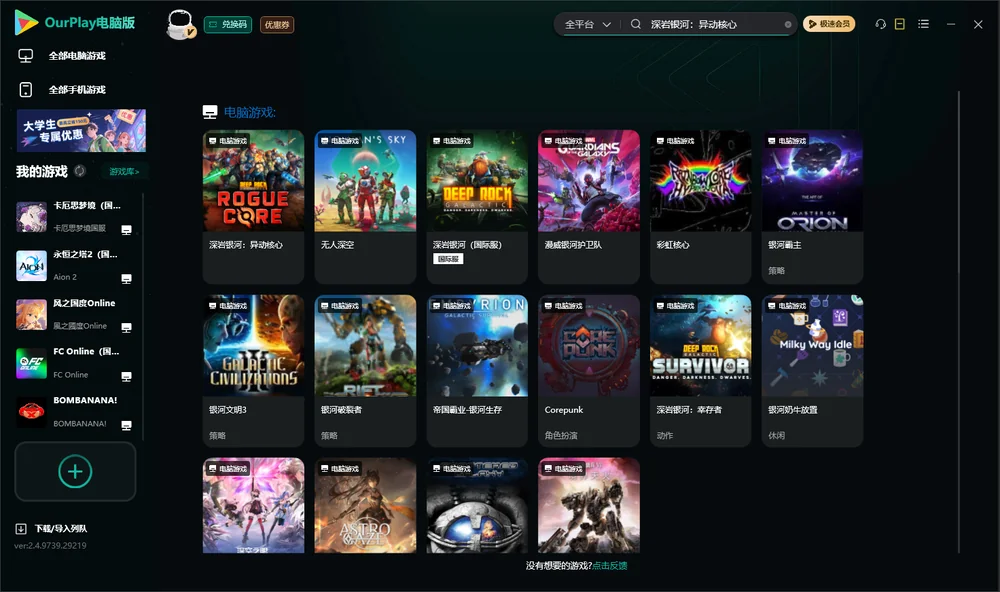The width and height of the screenshot is (1000, 592).
Task: Clear the search box with the x icon
Action: (x=788, y=25)
